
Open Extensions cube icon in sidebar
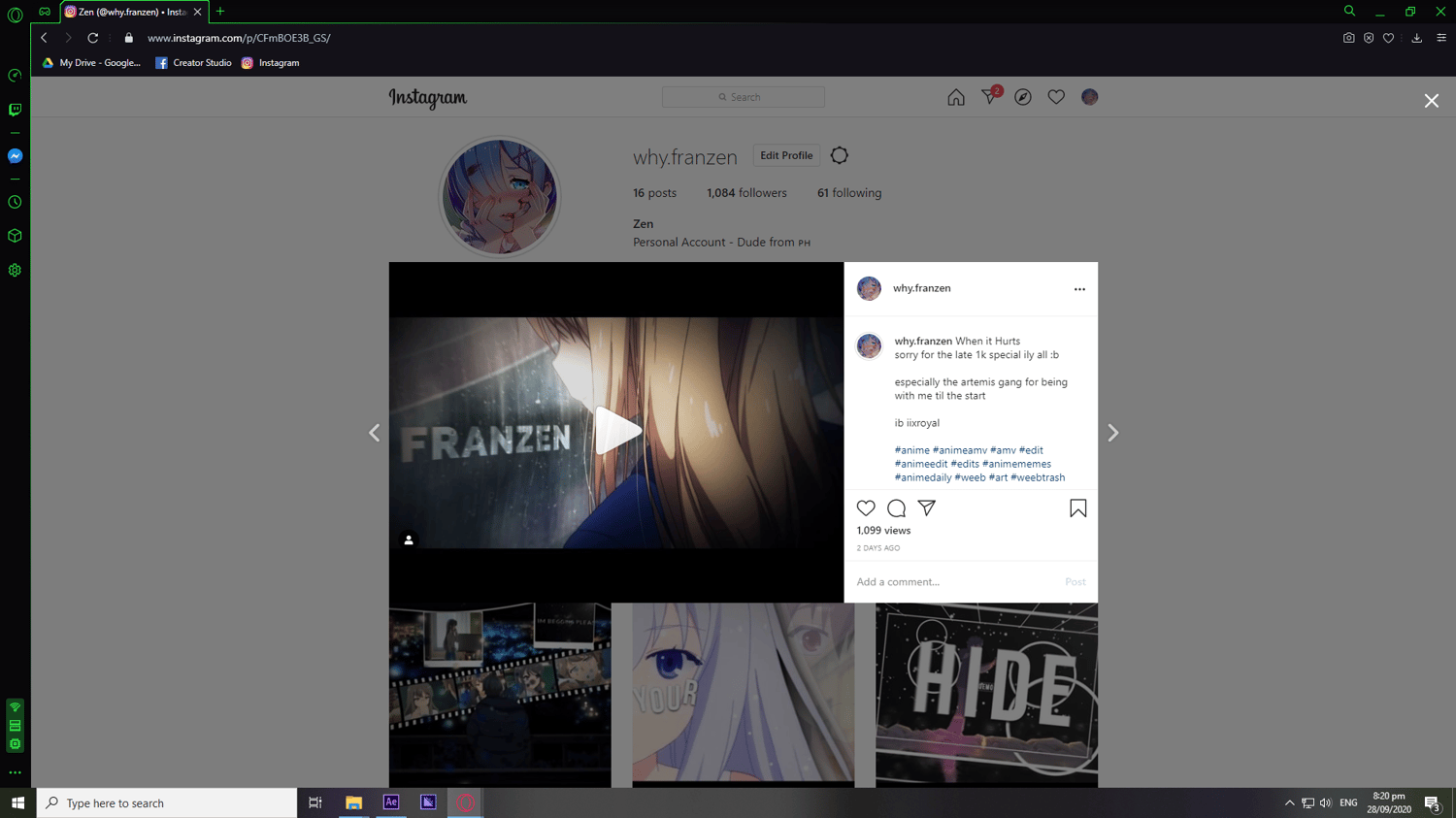coord(15,236)
